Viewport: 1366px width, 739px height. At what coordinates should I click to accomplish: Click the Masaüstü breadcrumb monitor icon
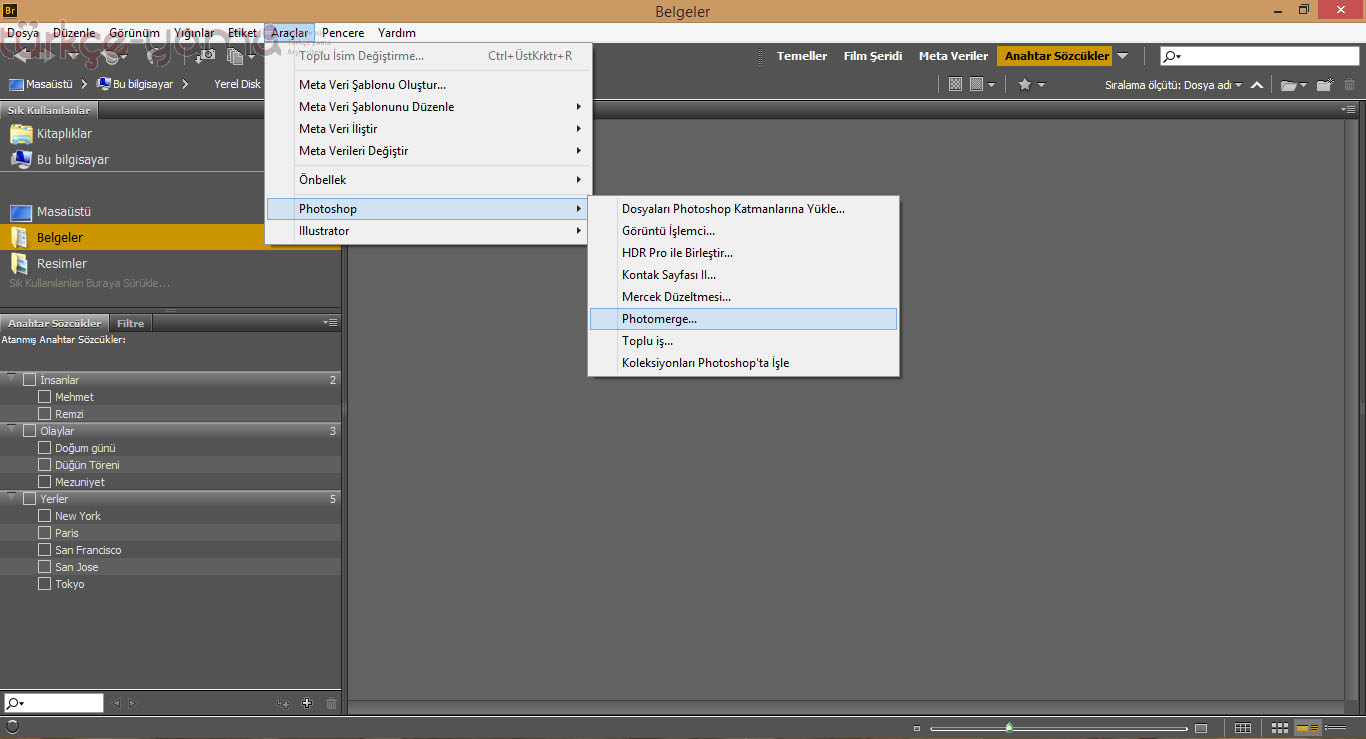click(16, 85)
